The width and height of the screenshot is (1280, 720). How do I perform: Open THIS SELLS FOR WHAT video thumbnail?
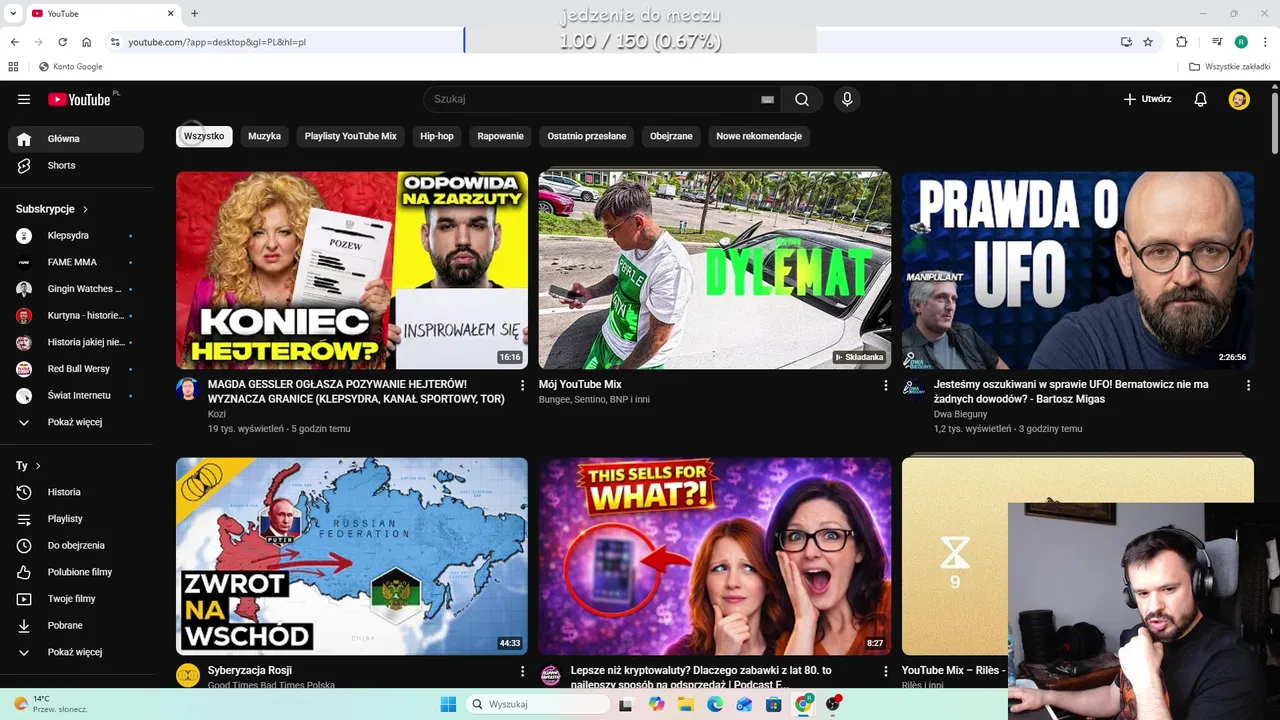coord(715,556)
